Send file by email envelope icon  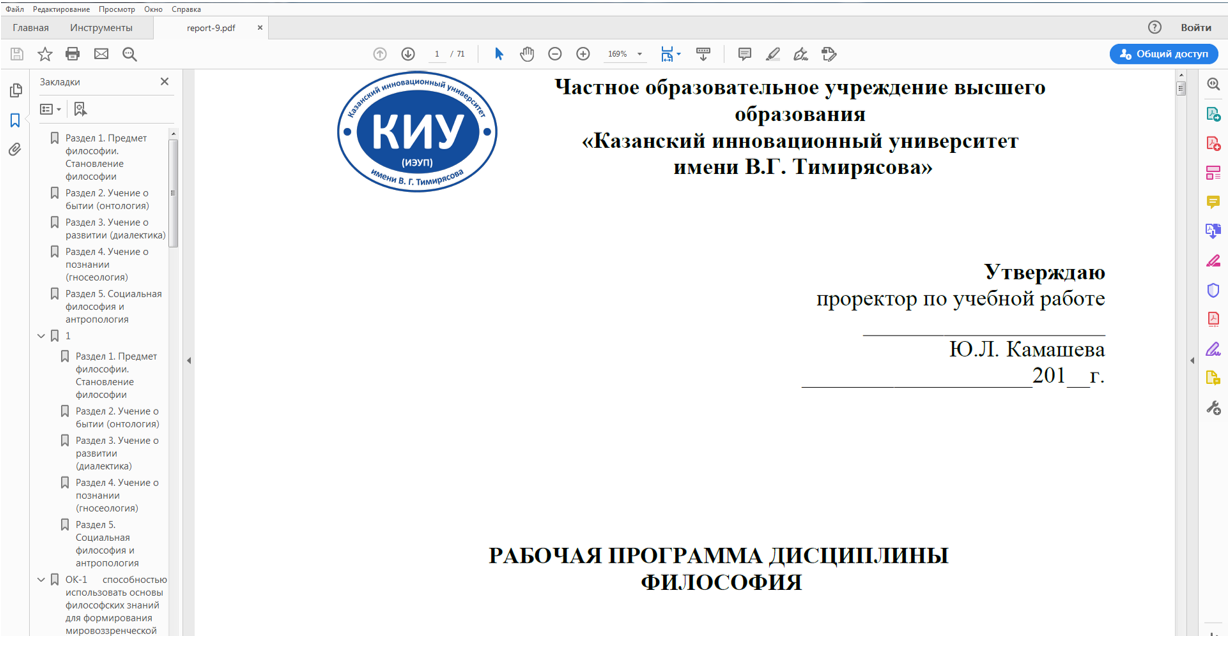[101, 54]
